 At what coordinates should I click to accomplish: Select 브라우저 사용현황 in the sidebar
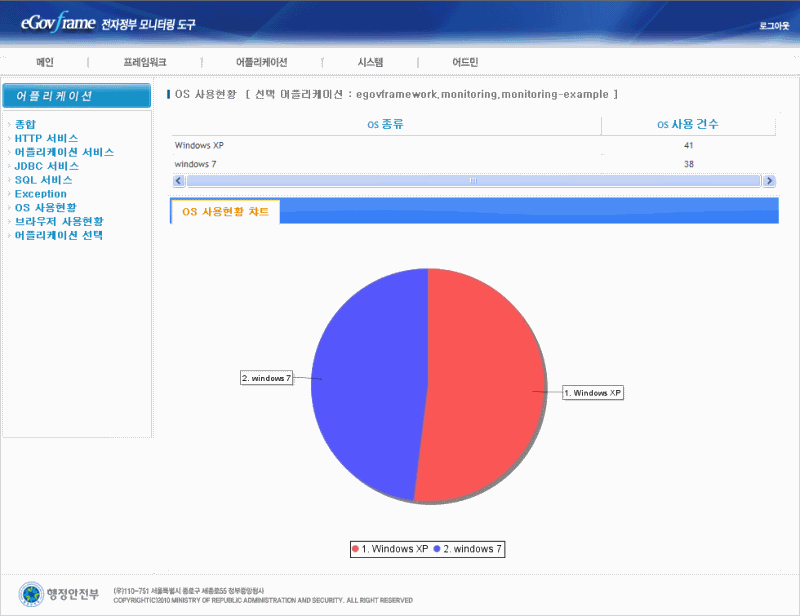coord(58,221)
